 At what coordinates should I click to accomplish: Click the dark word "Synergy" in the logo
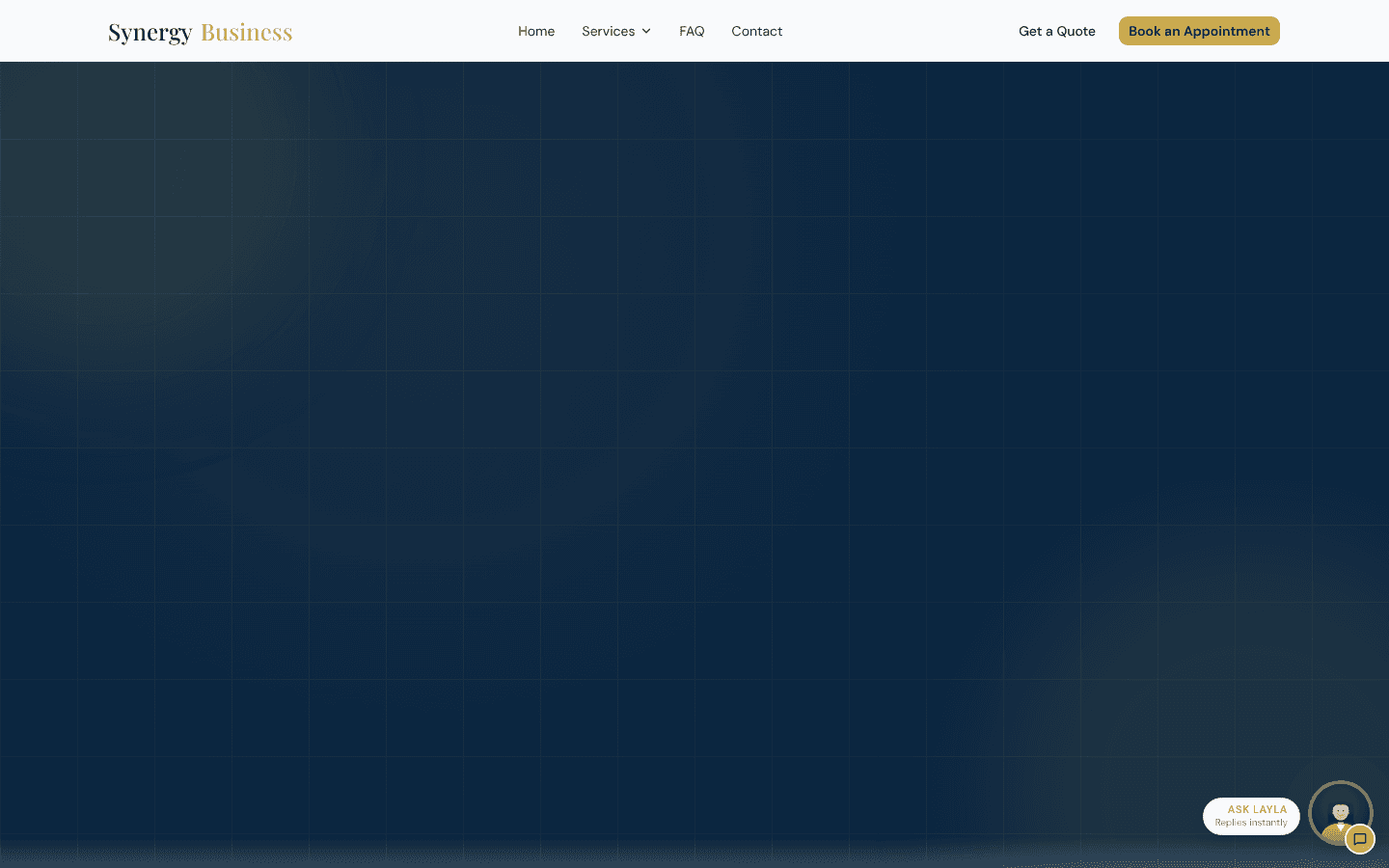tap(150, 33)
